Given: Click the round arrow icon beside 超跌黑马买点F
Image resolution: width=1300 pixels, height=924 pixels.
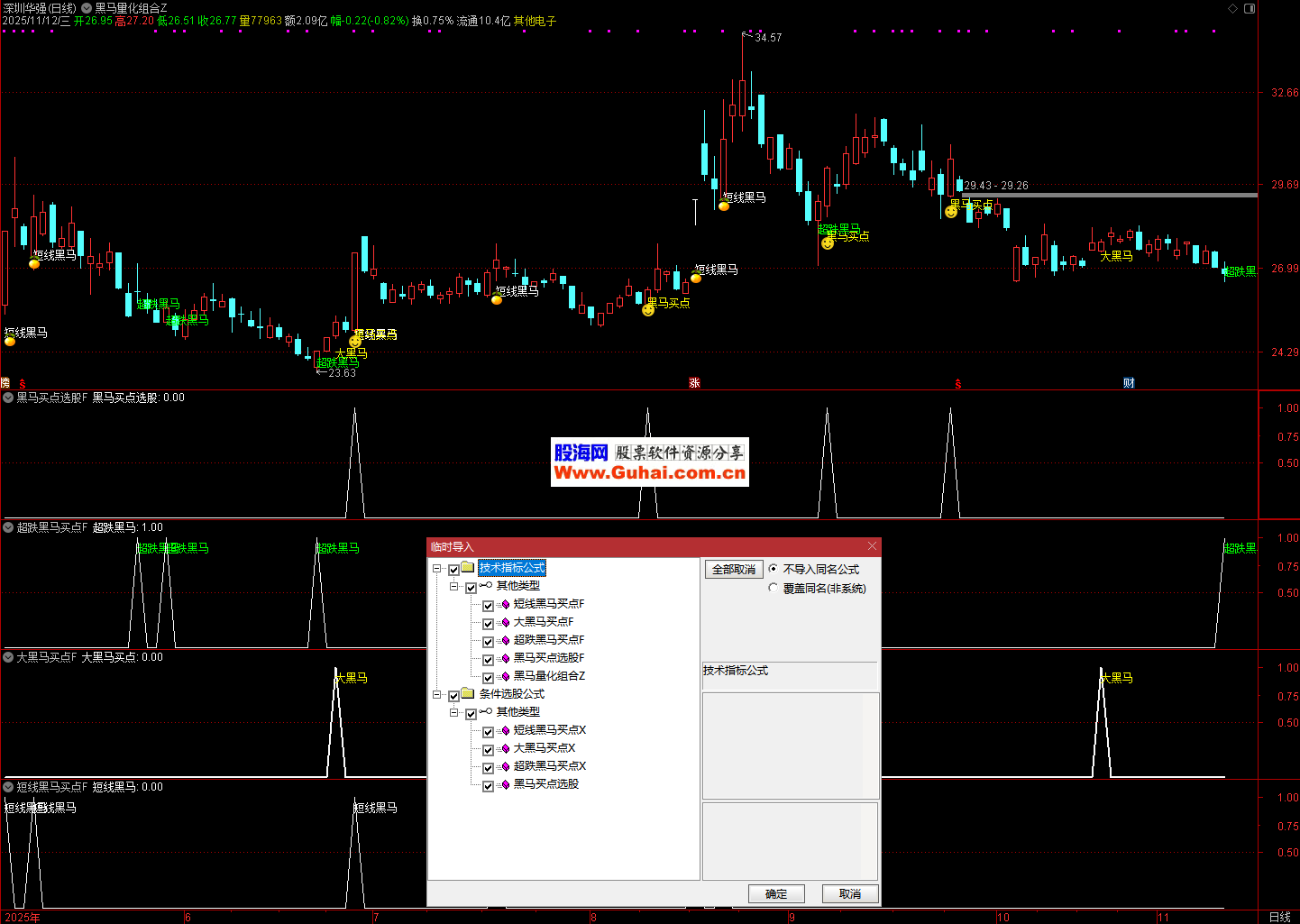Looking at the screenshot, I should click(8, 527).
